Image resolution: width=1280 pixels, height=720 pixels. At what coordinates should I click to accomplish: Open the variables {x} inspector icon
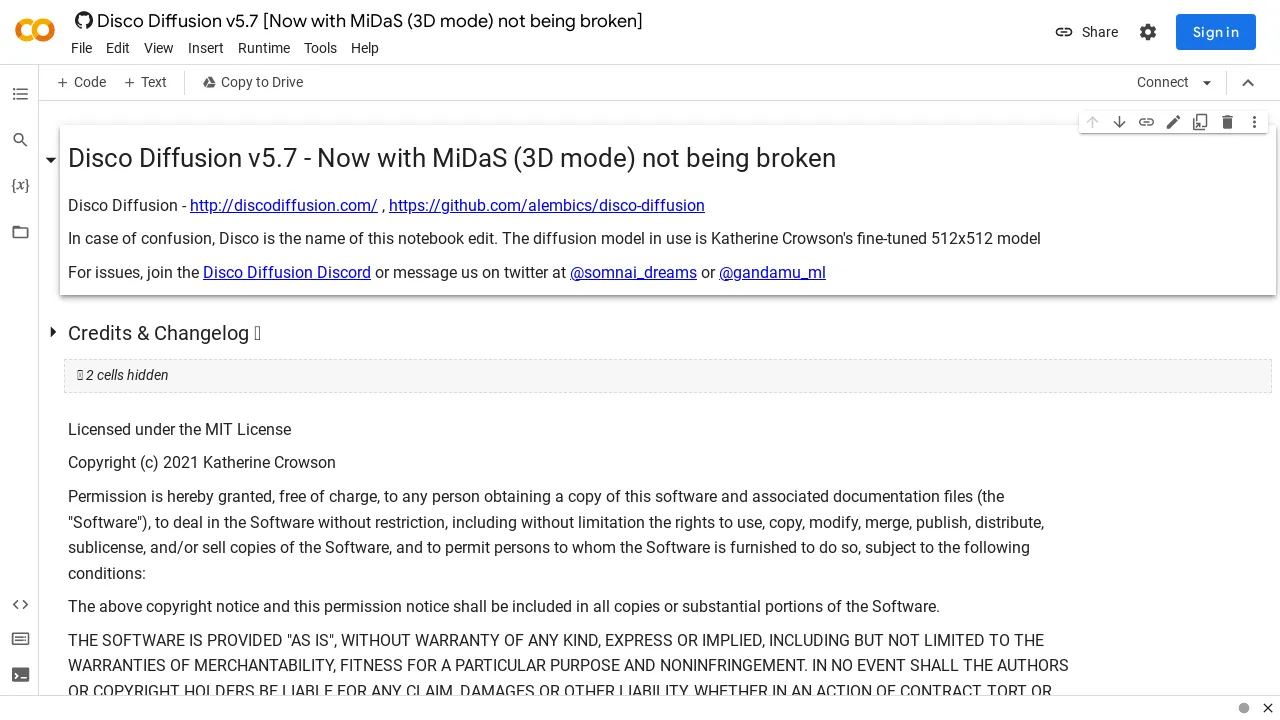[x=20, y=186]
